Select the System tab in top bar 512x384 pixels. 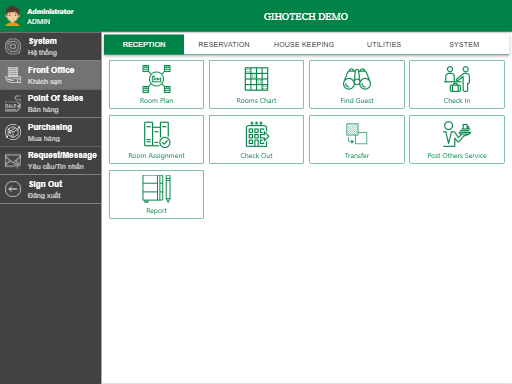(x=464, y=44)
